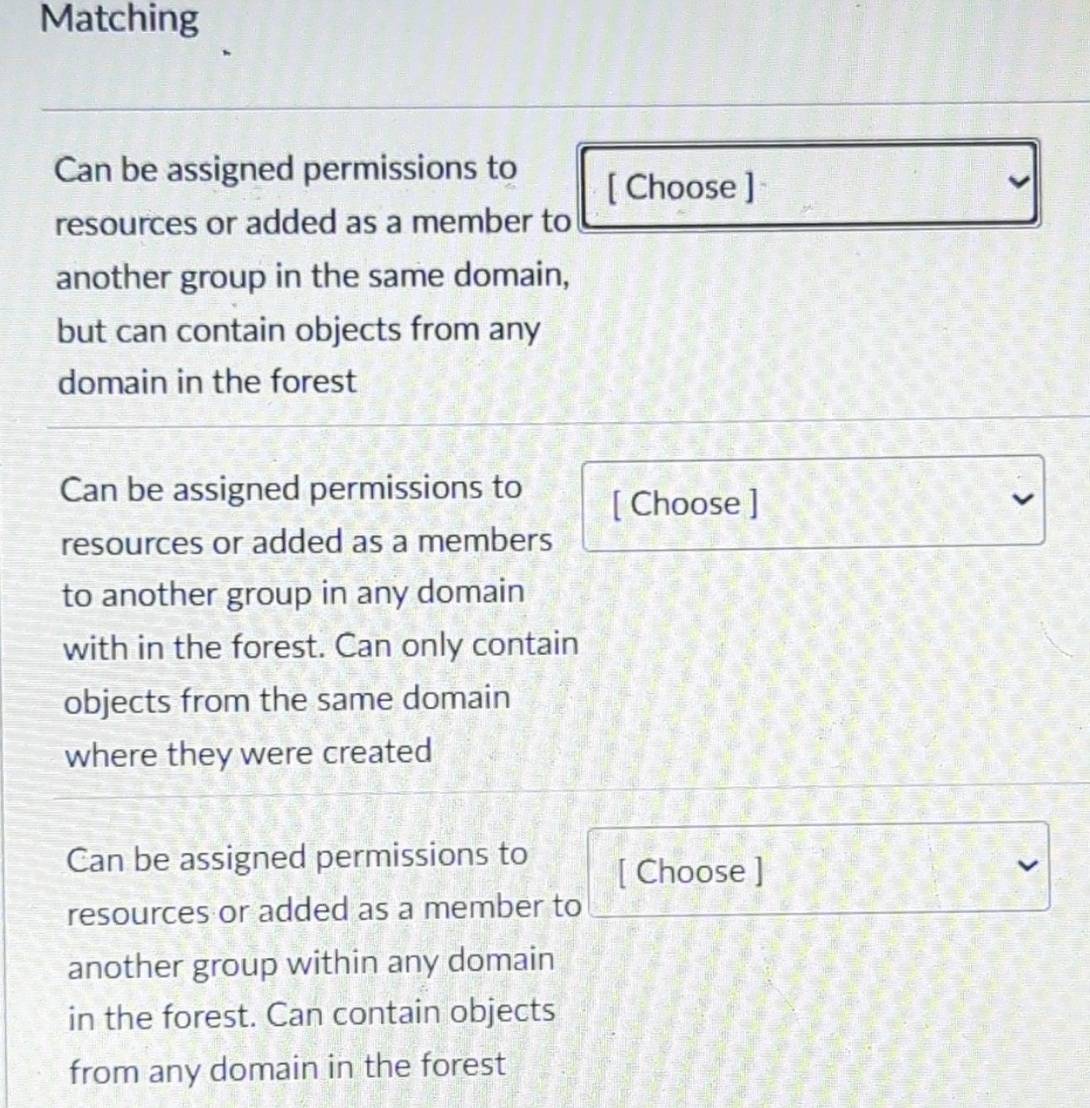Click the '[ Choose ]' placeholder in the third dropdown
Viewport: 1090px width, 1108px height.
pos(690,871)
